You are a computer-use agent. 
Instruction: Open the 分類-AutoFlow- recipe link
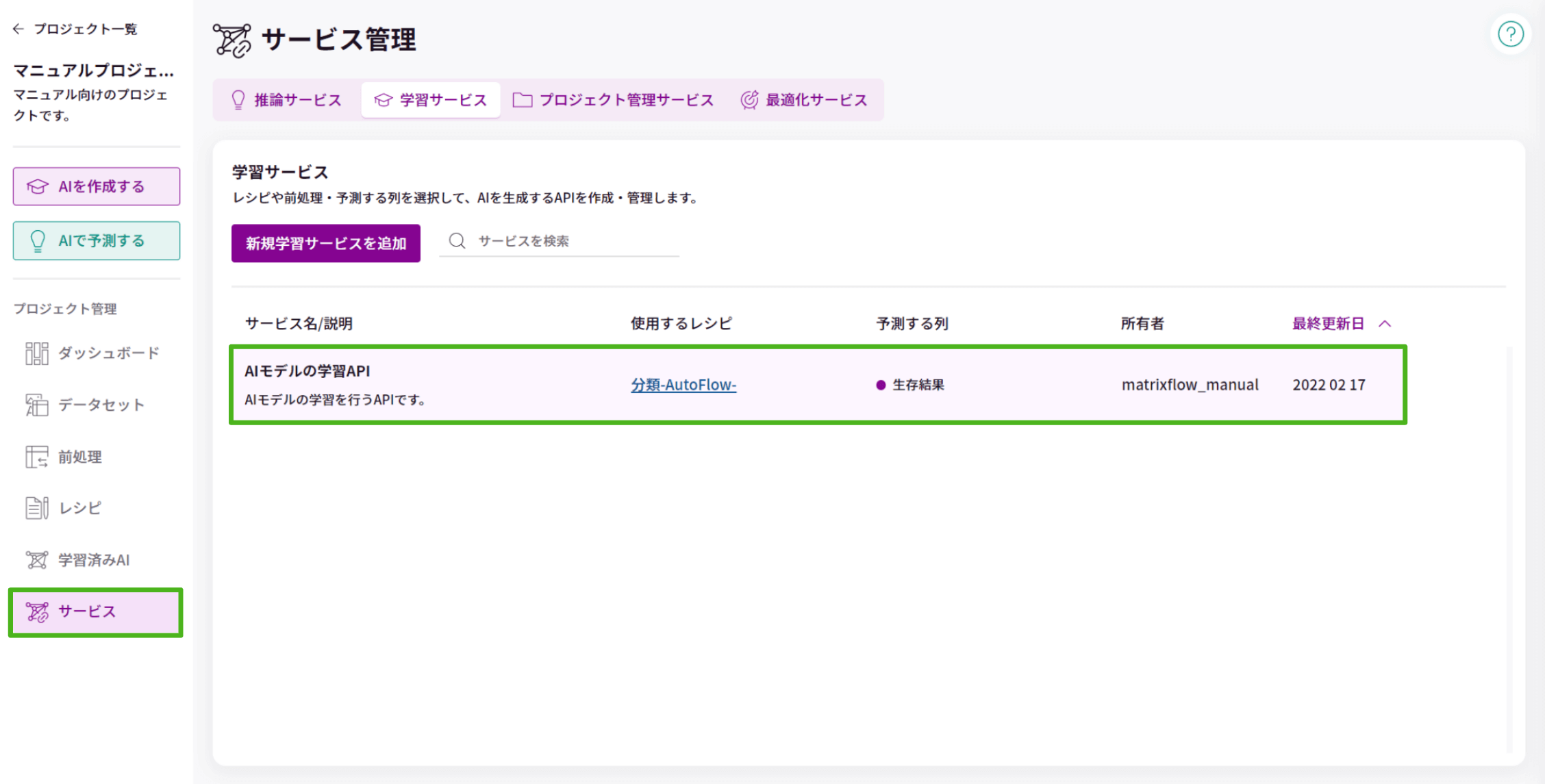point(684,385)
